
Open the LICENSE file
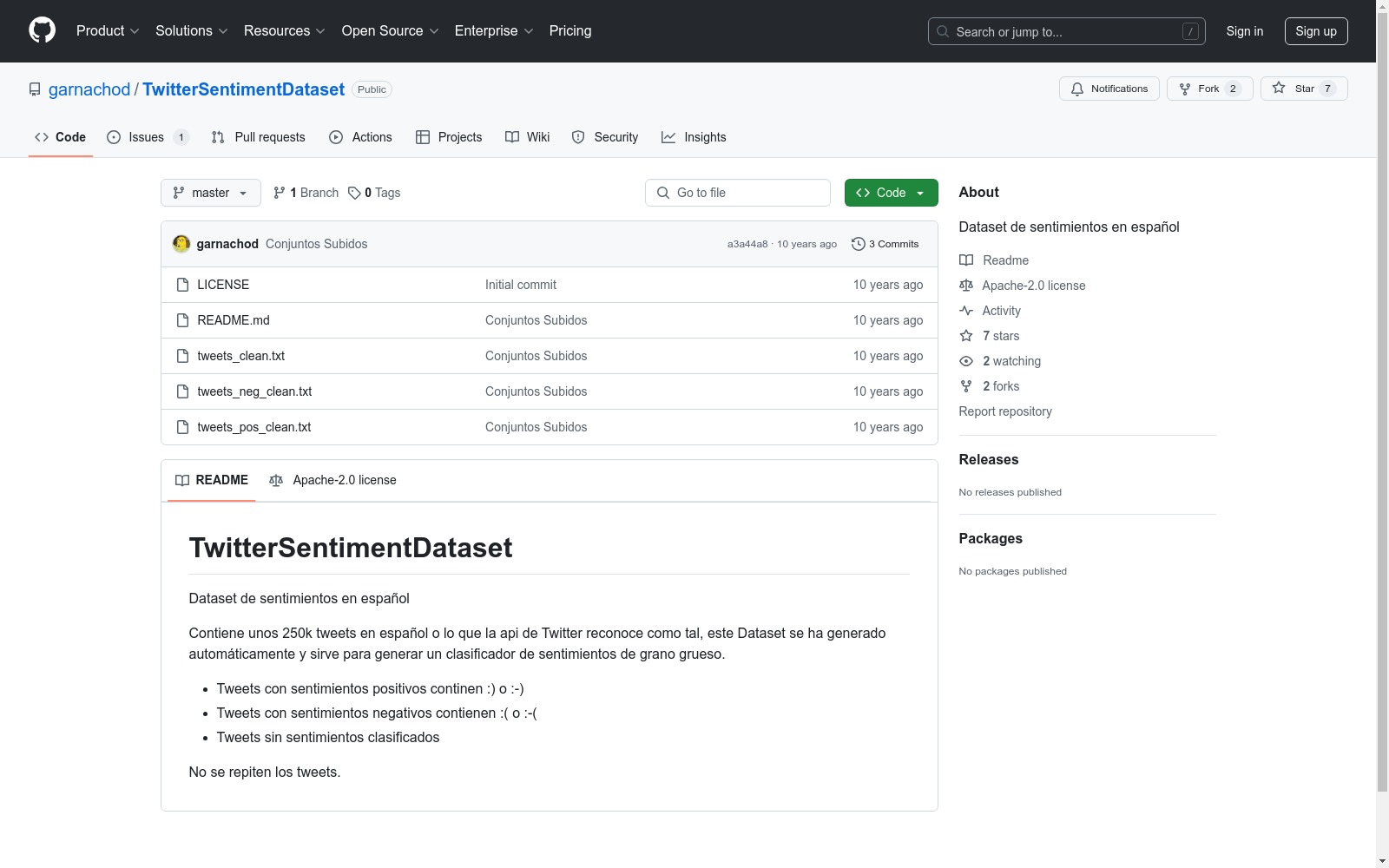pyautogui.click(x=223, y=285)
